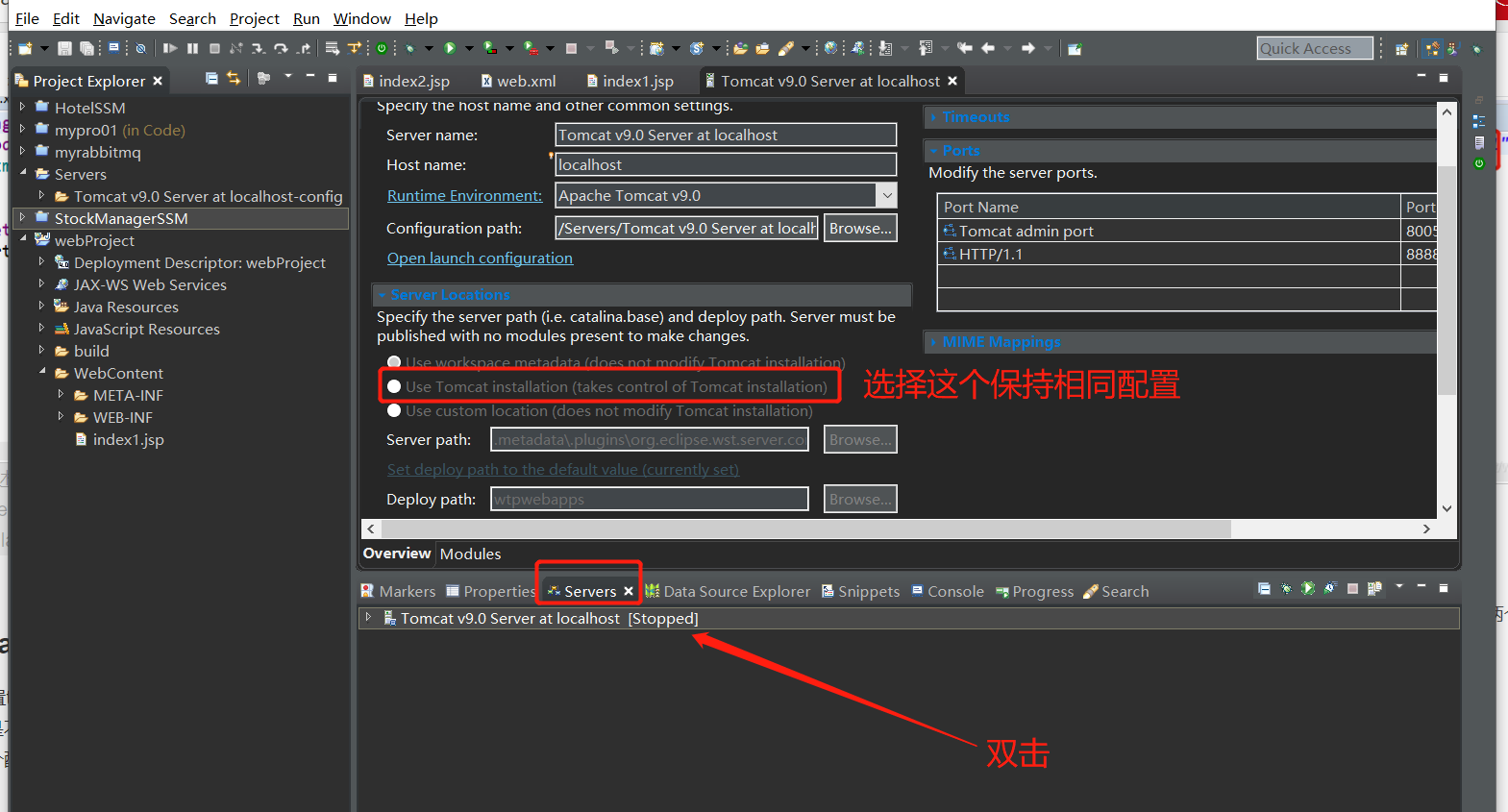1508x812 pixels.
Task: Select the HTTP/1.1 port row
Action: click(x=1187, y=254)
